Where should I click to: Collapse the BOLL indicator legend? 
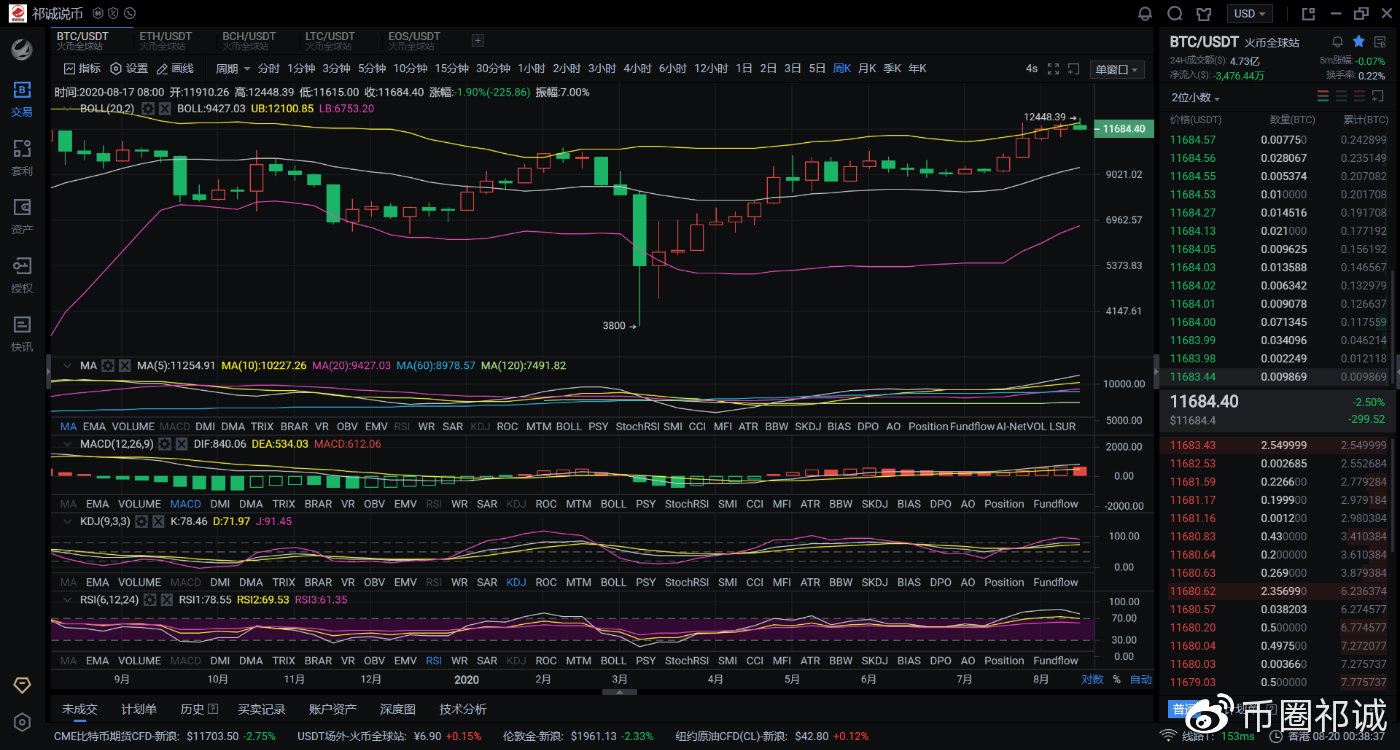pos(68,108)
